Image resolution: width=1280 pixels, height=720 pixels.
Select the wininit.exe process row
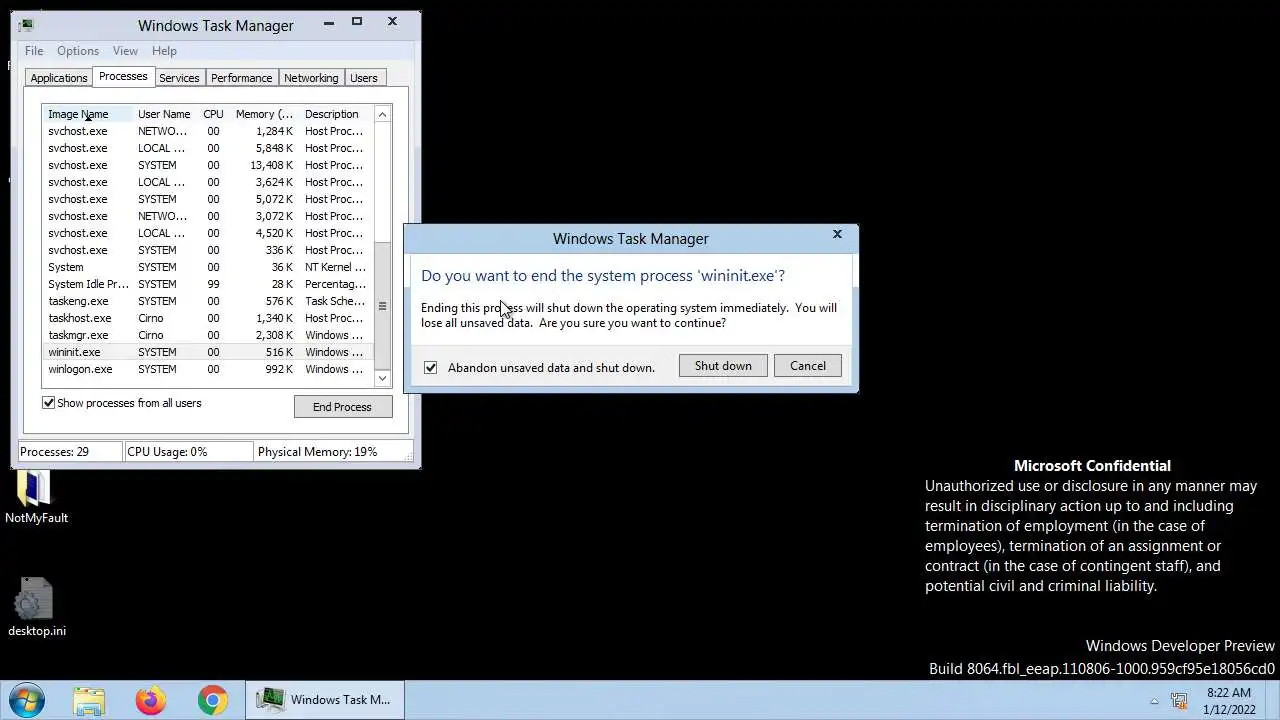[x=208, y=352]
